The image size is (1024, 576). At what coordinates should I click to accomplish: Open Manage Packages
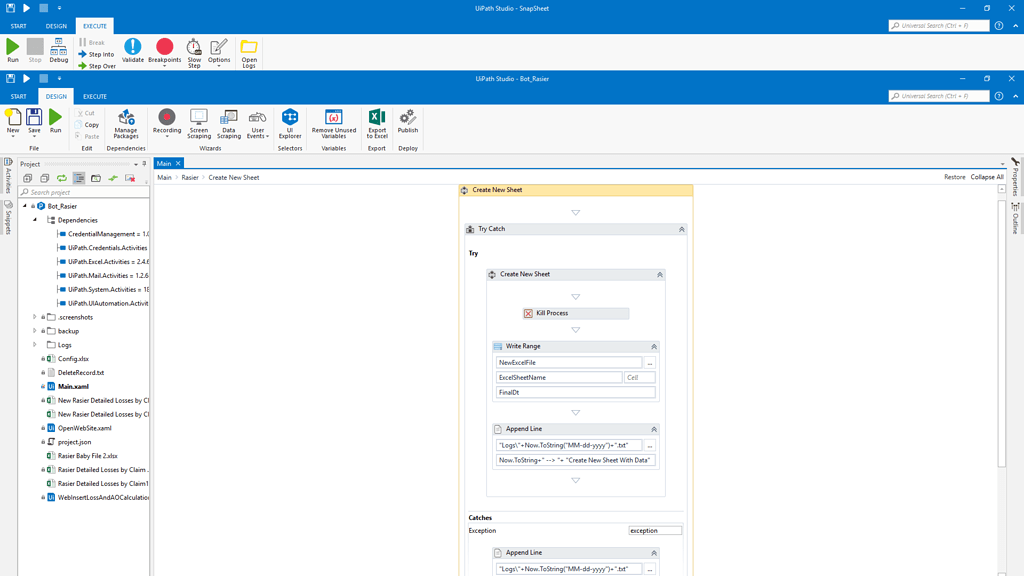(x=126, y=122)
